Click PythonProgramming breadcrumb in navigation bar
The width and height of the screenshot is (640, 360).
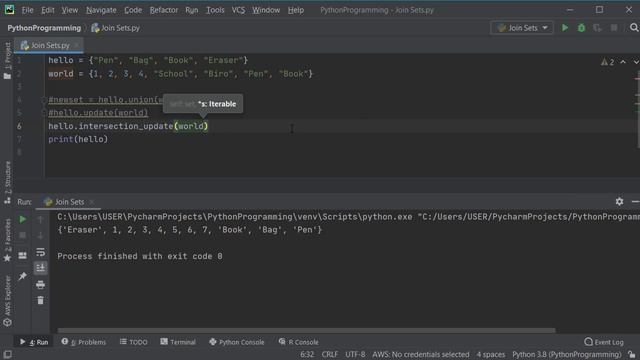click(x=44, y=28)
